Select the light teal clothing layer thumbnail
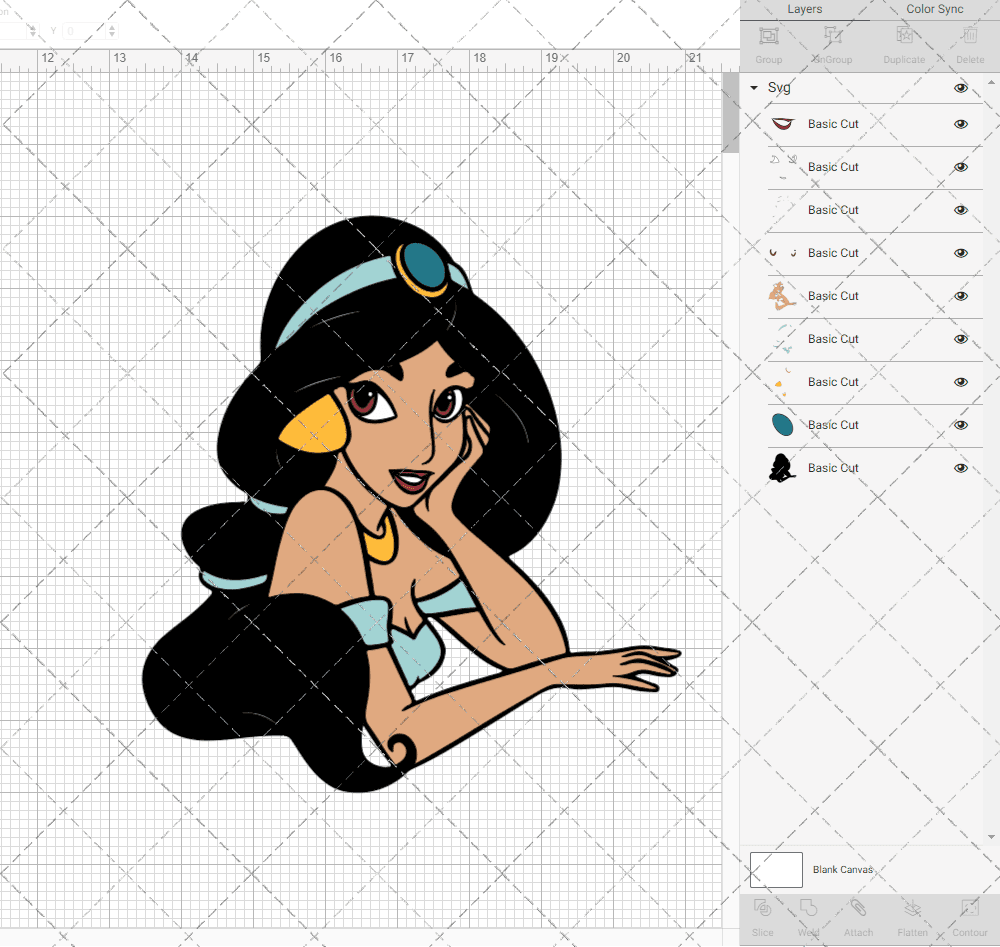 pyautogui.click(x=783, y=339)
